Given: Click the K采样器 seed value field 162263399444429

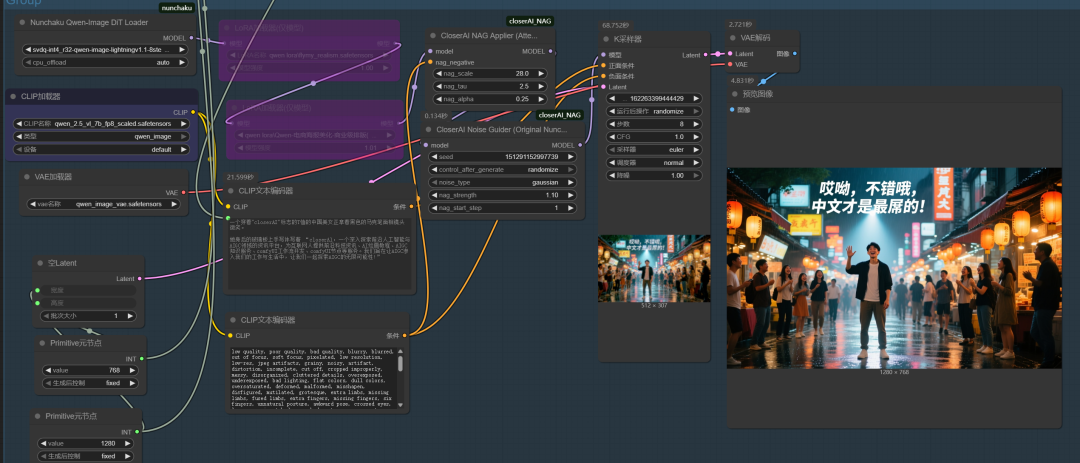Looking at the screenshot, I should (x=656, y=99).
